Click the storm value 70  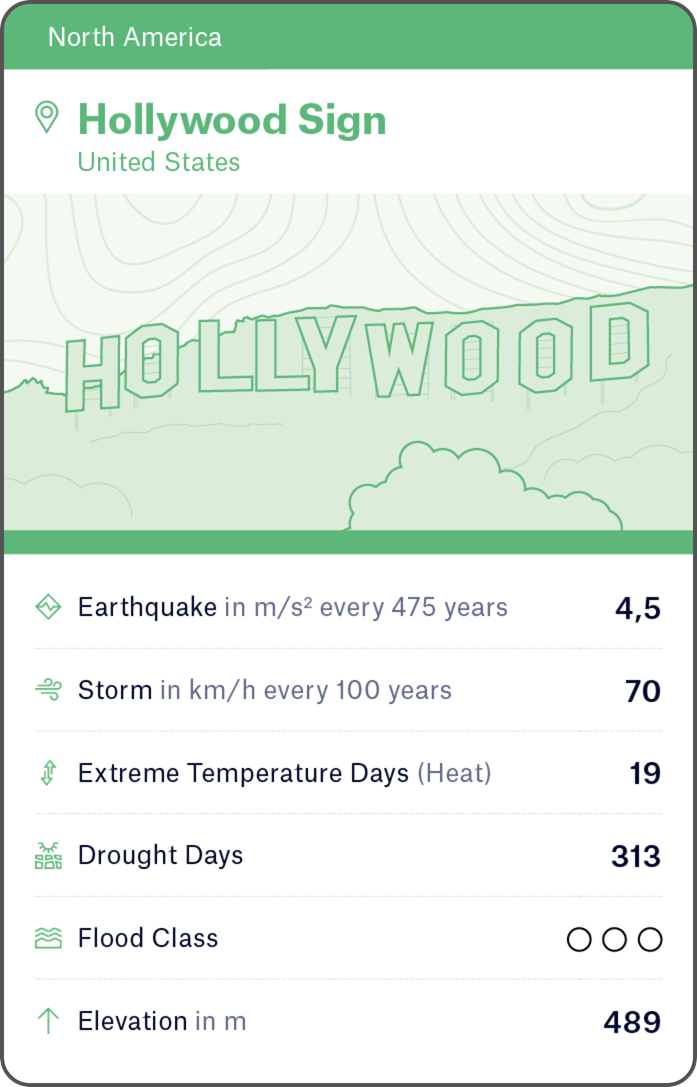click(643, 691)
